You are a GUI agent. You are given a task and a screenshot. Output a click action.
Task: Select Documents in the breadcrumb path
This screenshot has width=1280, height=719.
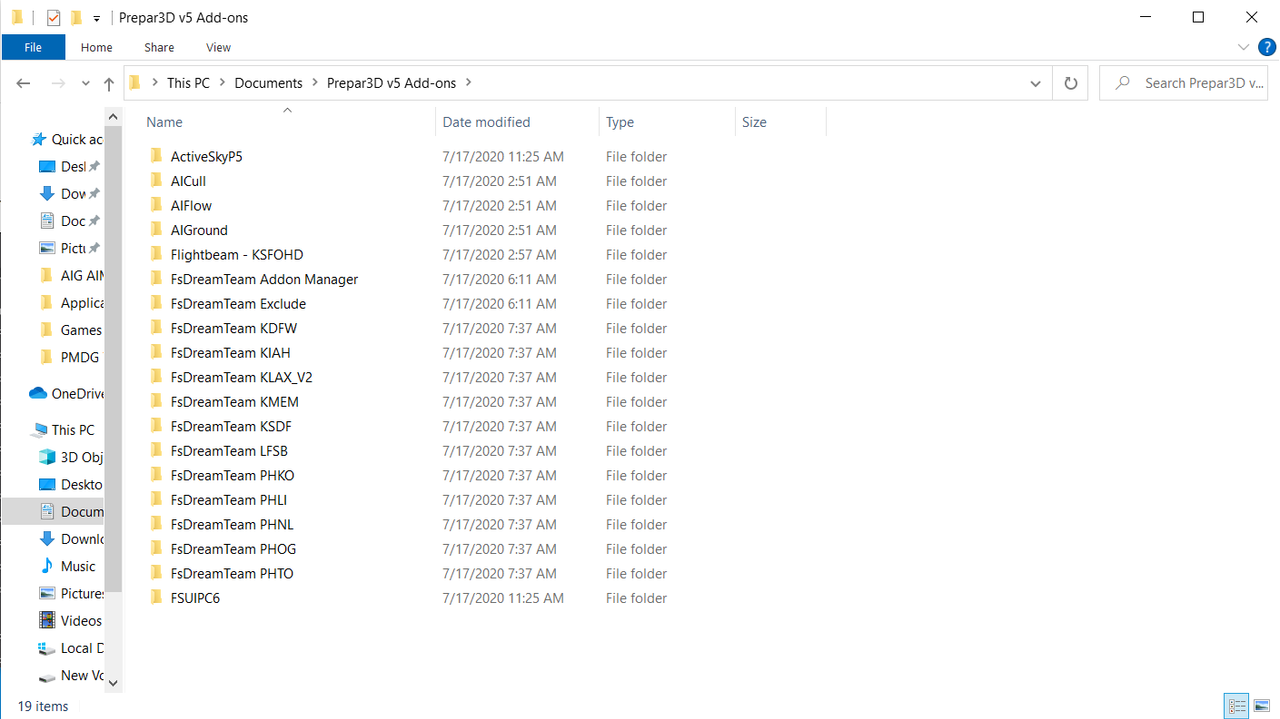point(268,83)
